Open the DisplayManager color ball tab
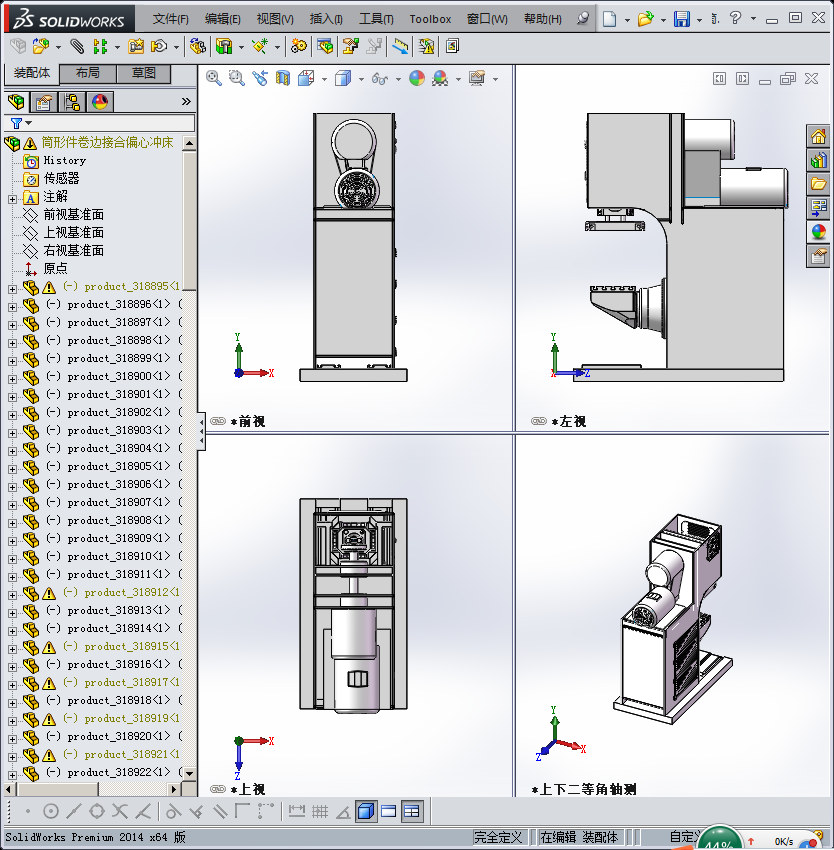 [x=100, y=102]
